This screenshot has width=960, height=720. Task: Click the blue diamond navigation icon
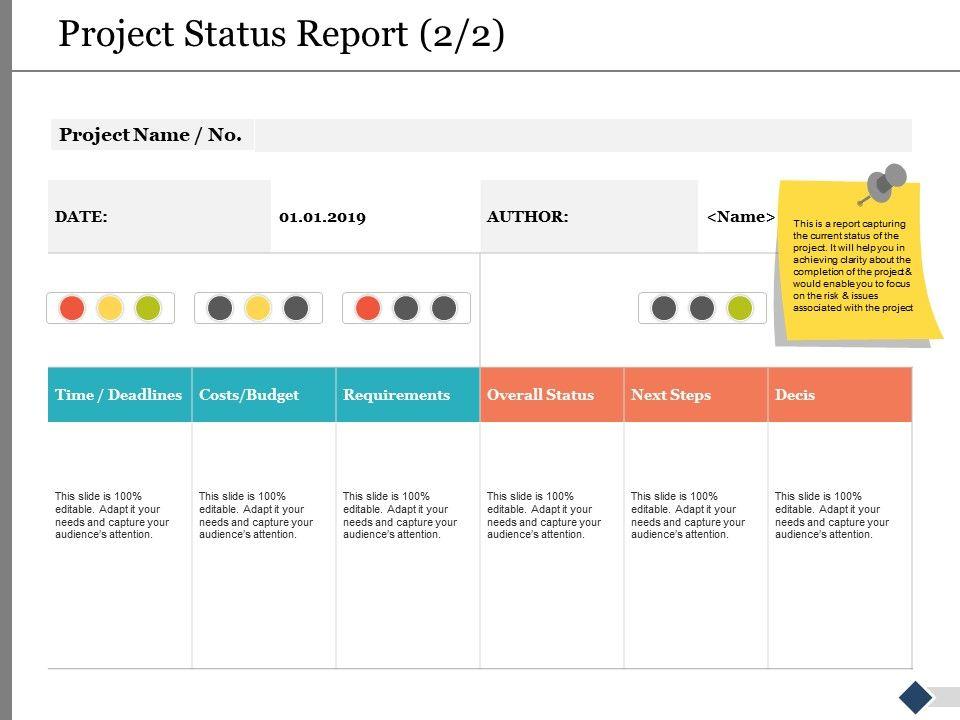click(x=916, y=697)
